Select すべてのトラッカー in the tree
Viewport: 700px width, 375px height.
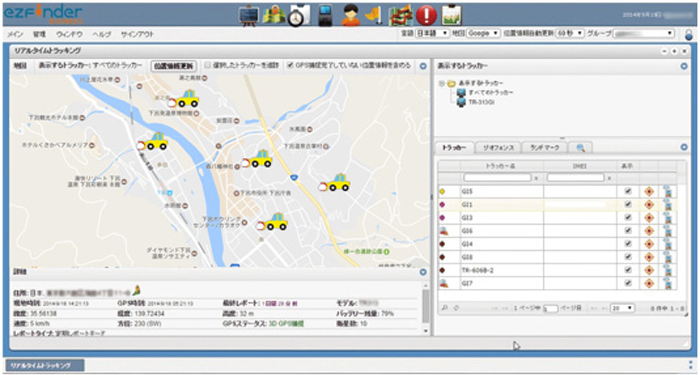pyautogui.click(x=491, y=92)
